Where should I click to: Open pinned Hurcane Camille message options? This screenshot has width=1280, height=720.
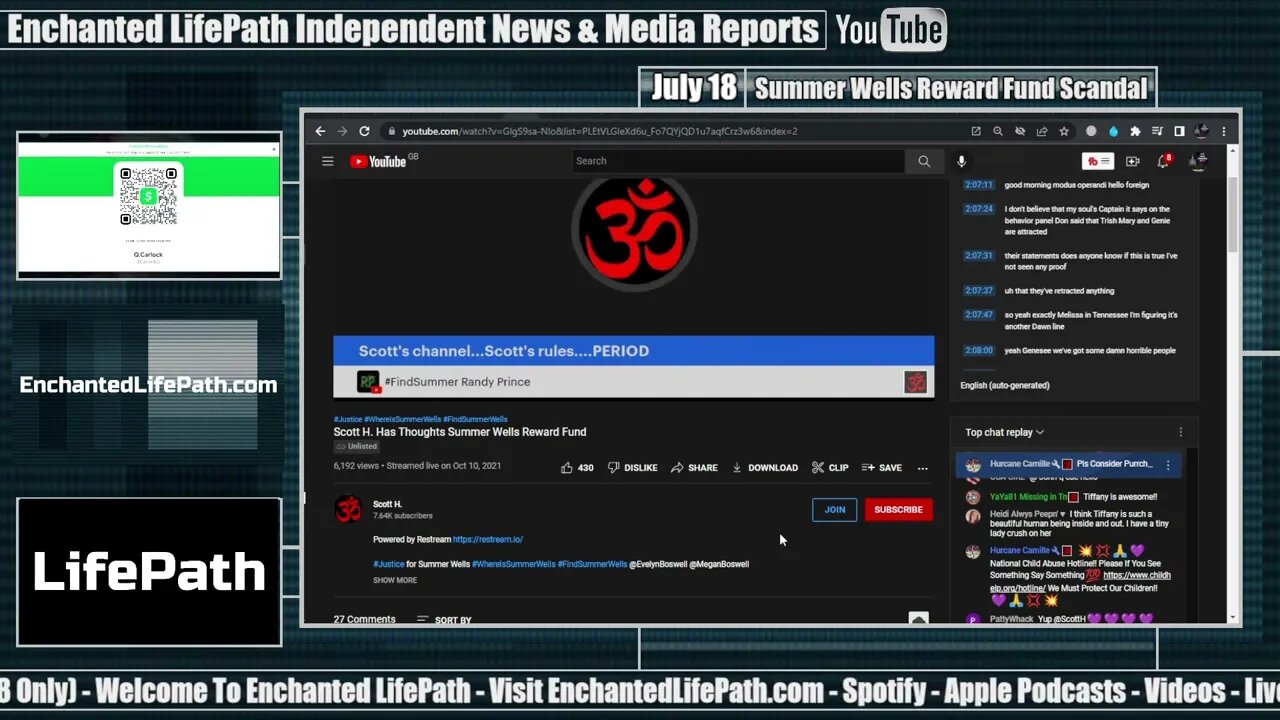tap(1167, 465)
